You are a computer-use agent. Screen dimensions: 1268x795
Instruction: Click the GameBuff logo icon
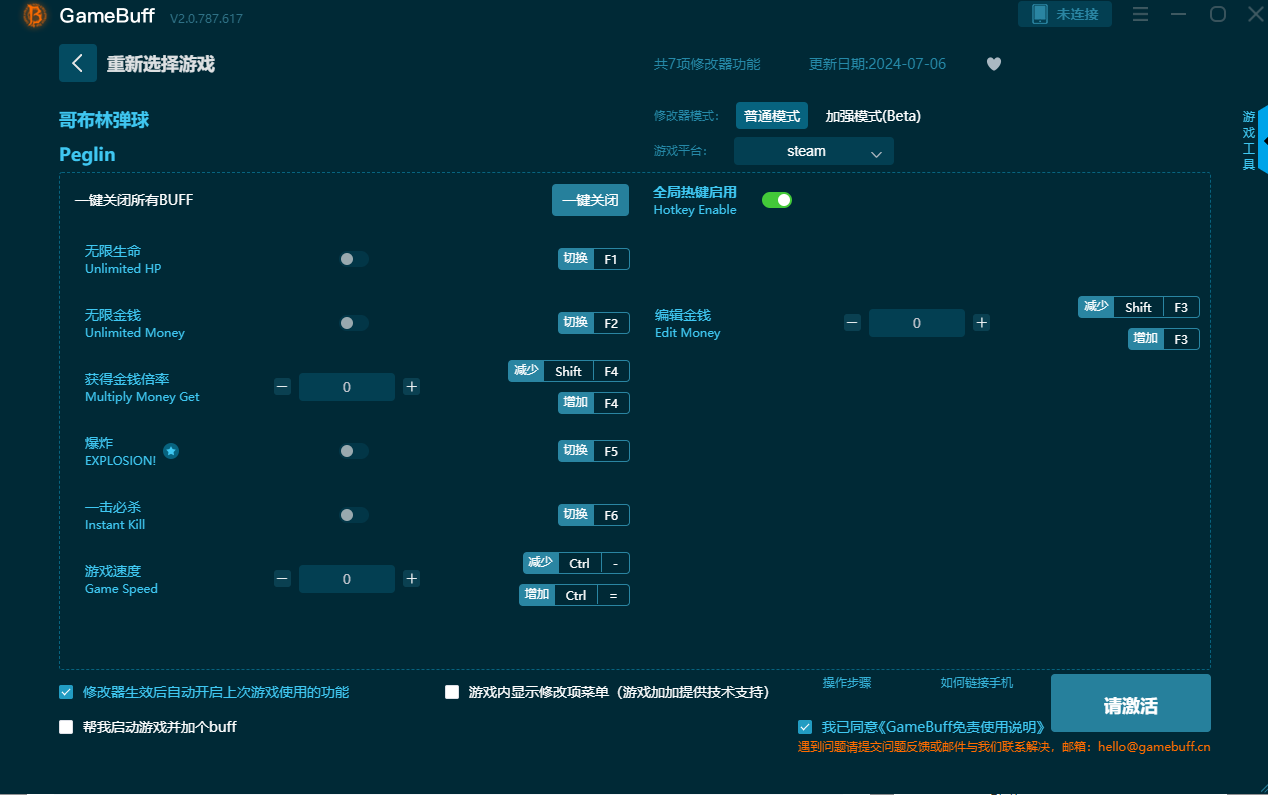(x=35, y=15)
